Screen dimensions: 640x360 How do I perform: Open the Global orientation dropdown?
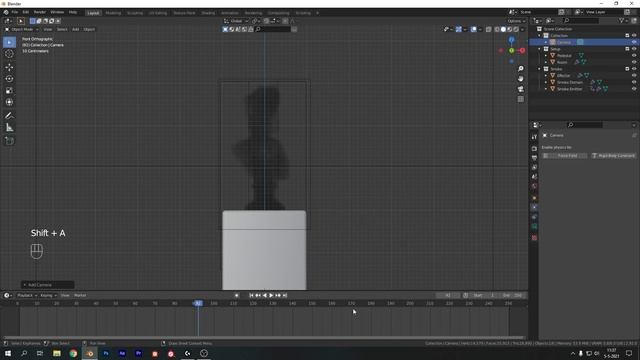tap(236, 21)
